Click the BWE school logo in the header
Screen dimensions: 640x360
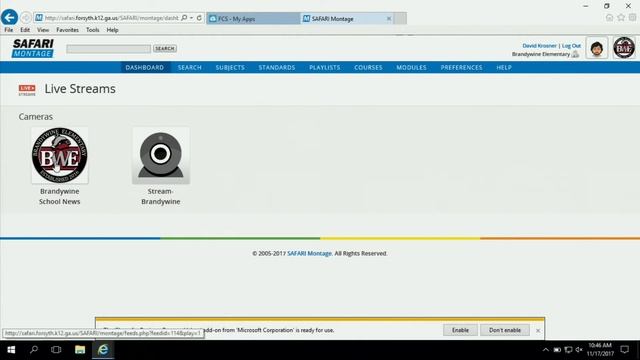[x=624, y=48]
